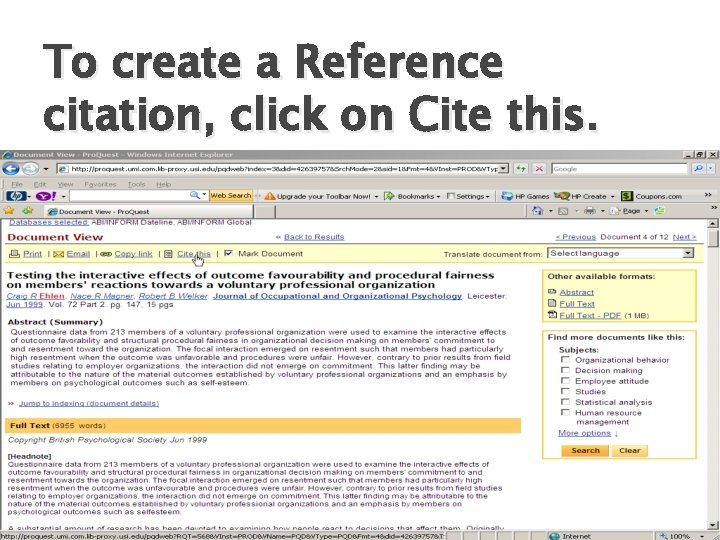Image resolution: width=720 pixels, height=540 pixels.
Task: Click the browser Forward arrow button
Action: pos(30,169)
